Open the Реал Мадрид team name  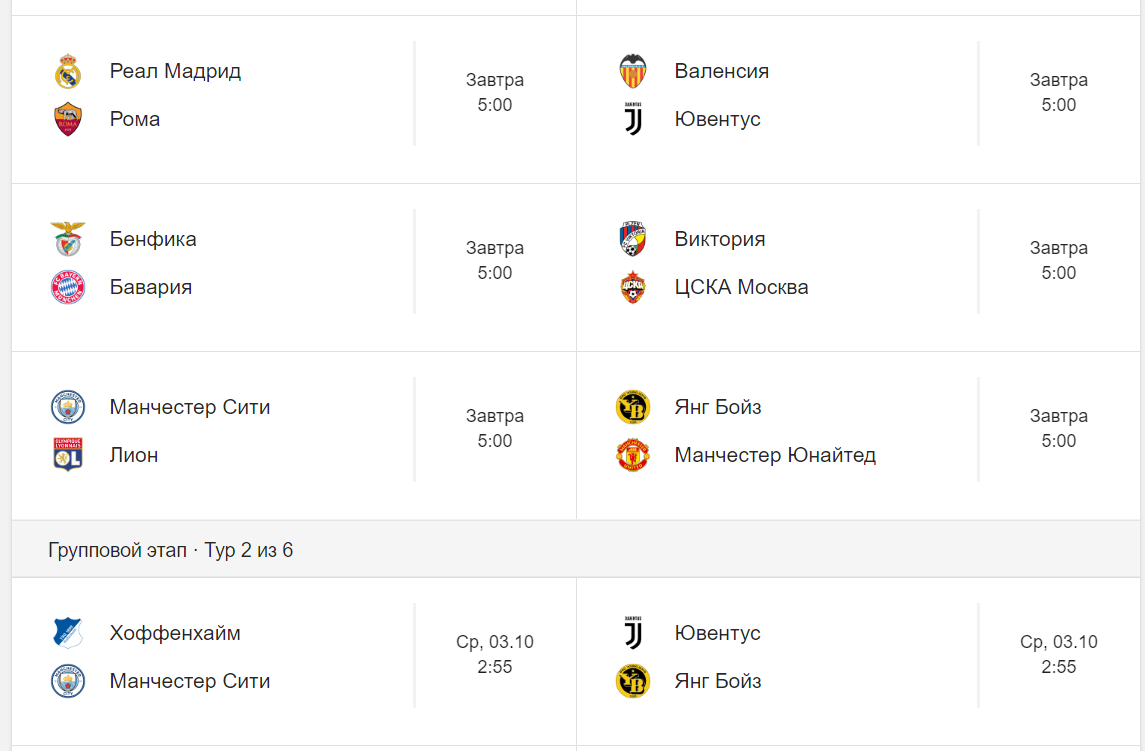point(175,71)
